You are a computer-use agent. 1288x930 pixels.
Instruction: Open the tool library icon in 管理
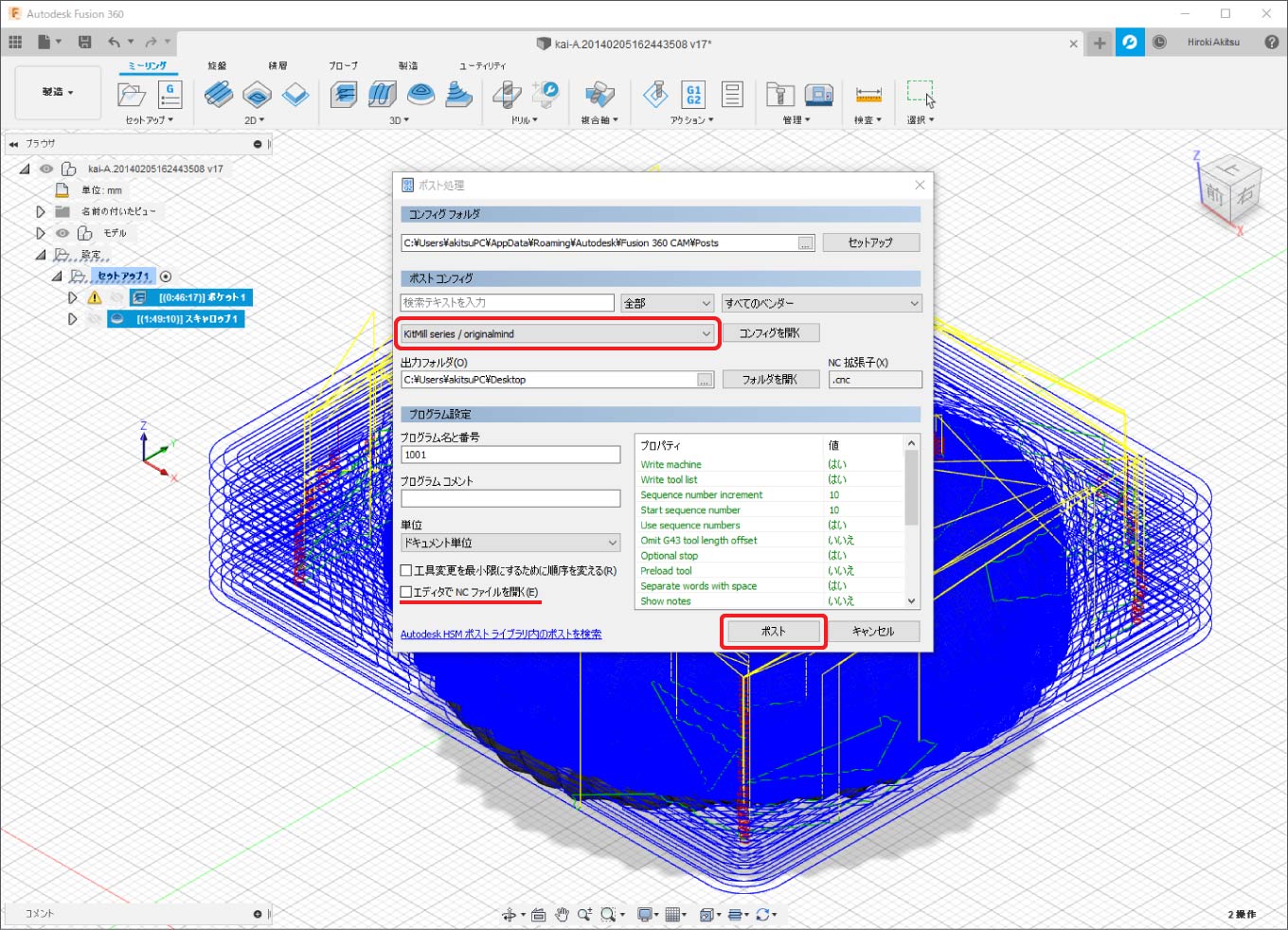click(779, 95)
